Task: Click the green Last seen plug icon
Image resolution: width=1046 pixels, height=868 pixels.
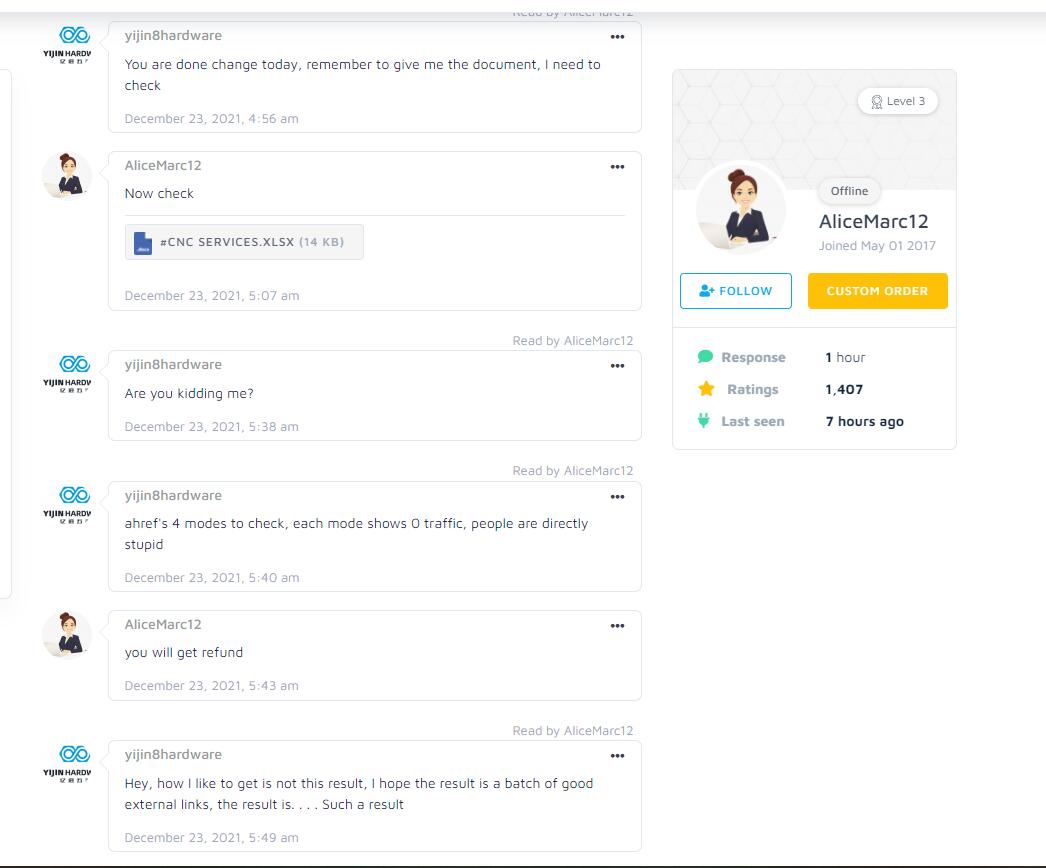Action: tap(703, 420)
